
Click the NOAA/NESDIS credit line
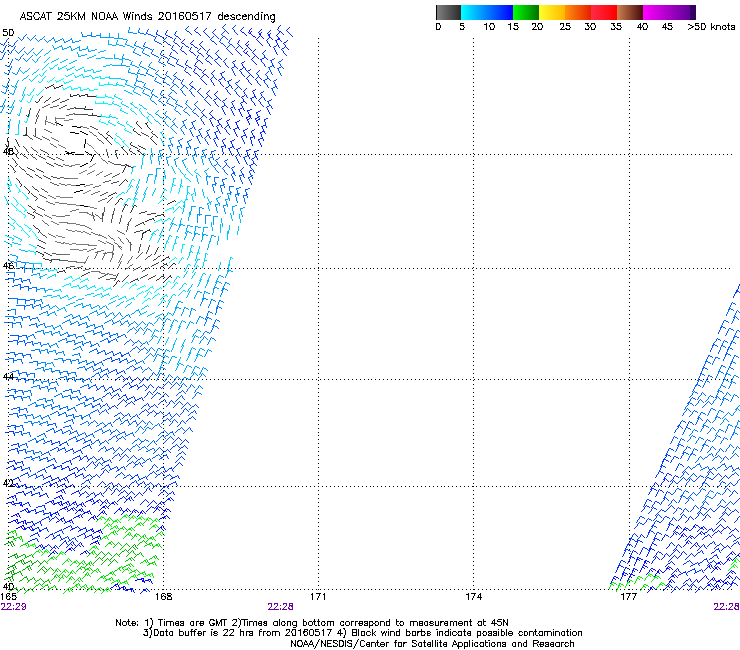pos(432,644)
